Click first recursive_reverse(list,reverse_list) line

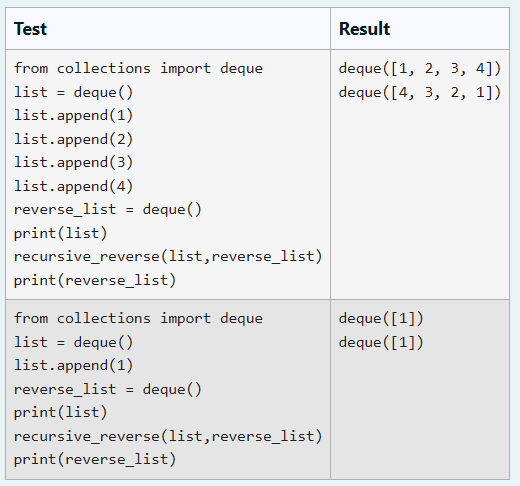click(x=168, y=257)
